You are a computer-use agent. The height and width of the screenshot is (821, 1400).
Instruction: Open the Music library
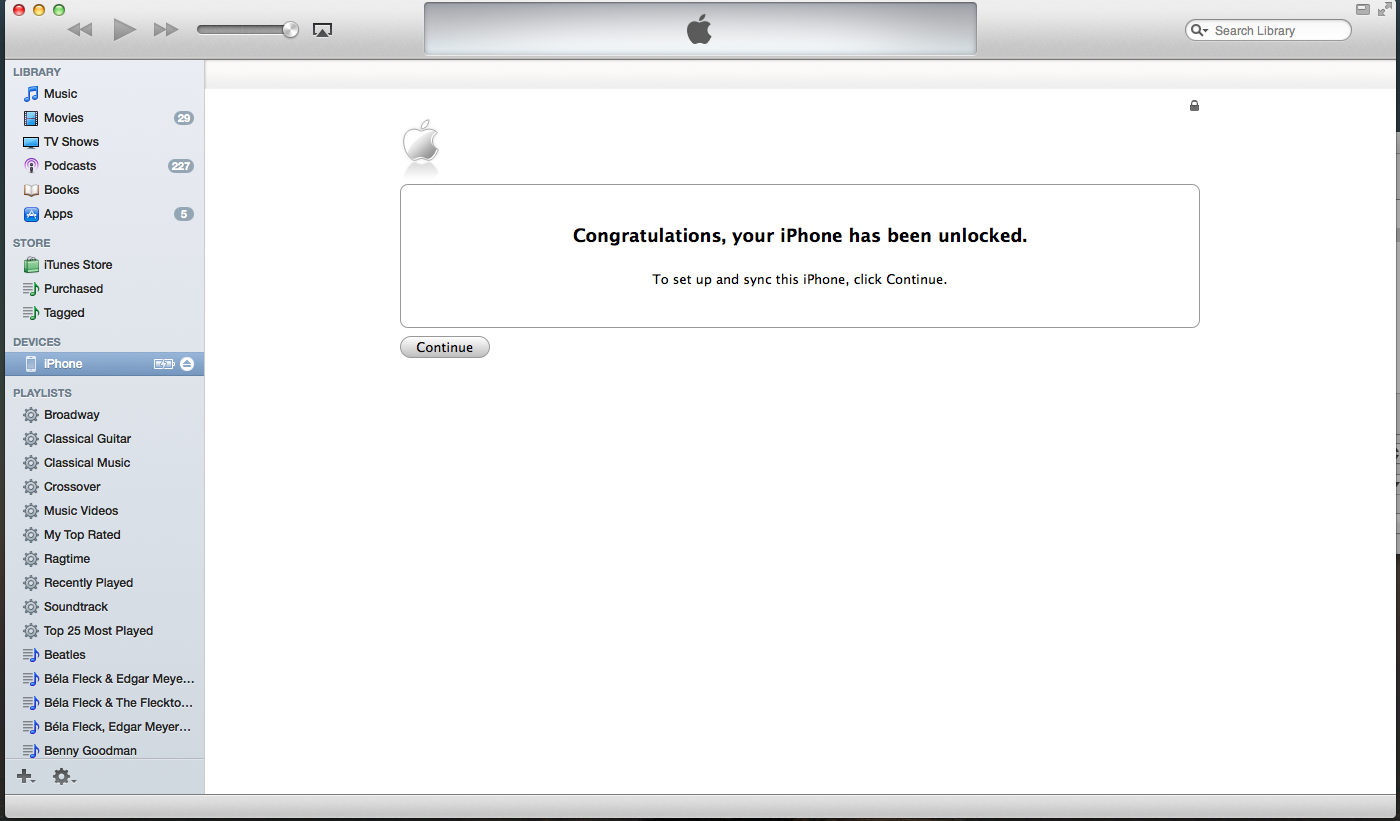point(103,94)
